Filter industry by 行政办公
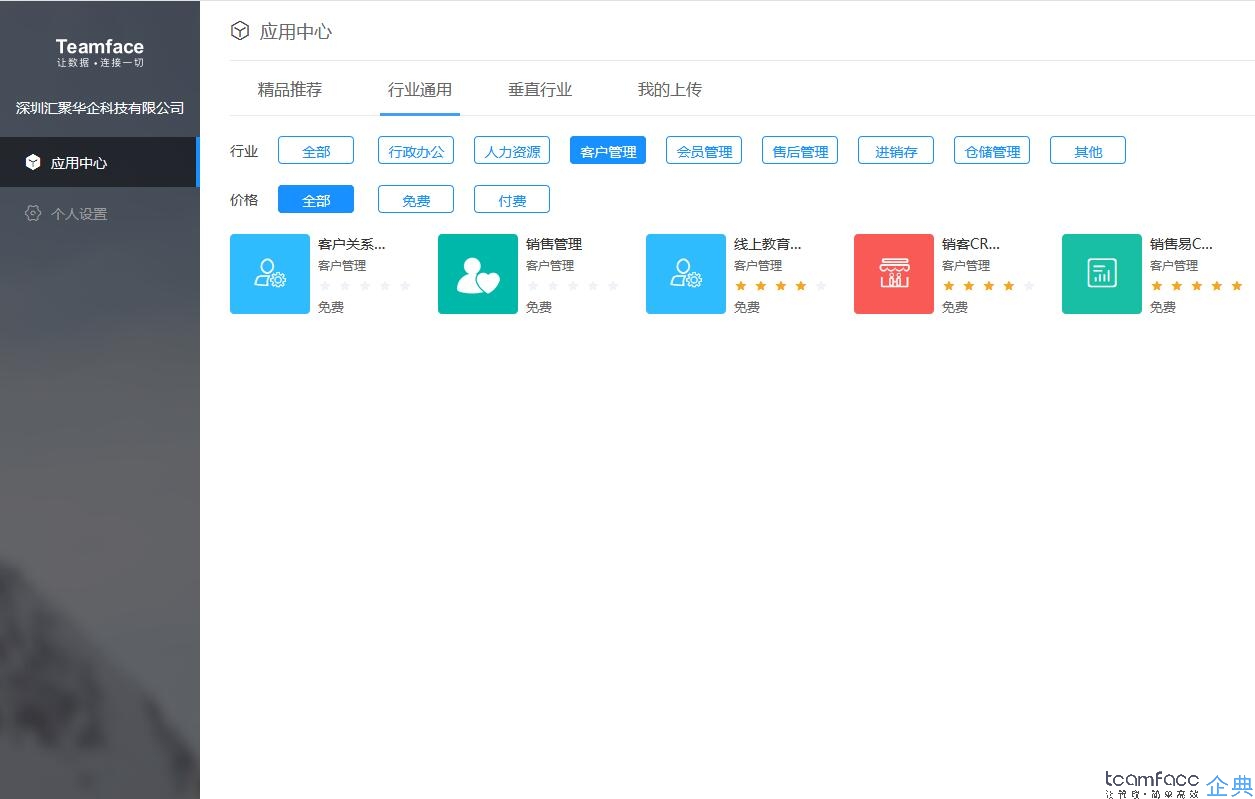This screenshot has height=799, width=1255. point(416,151)
